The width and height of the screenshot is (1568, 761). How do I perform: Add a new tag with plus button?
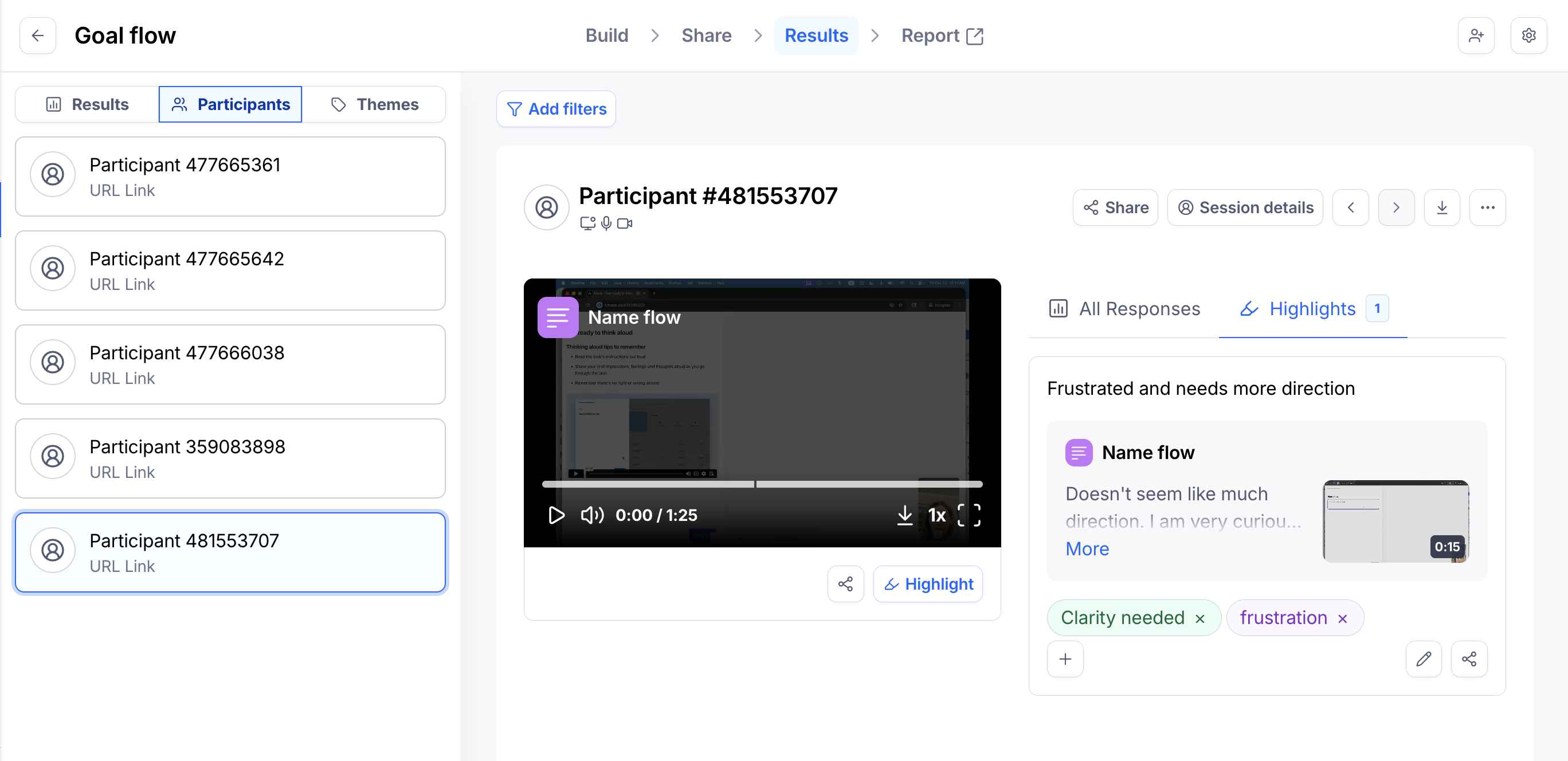[1065, 659]
